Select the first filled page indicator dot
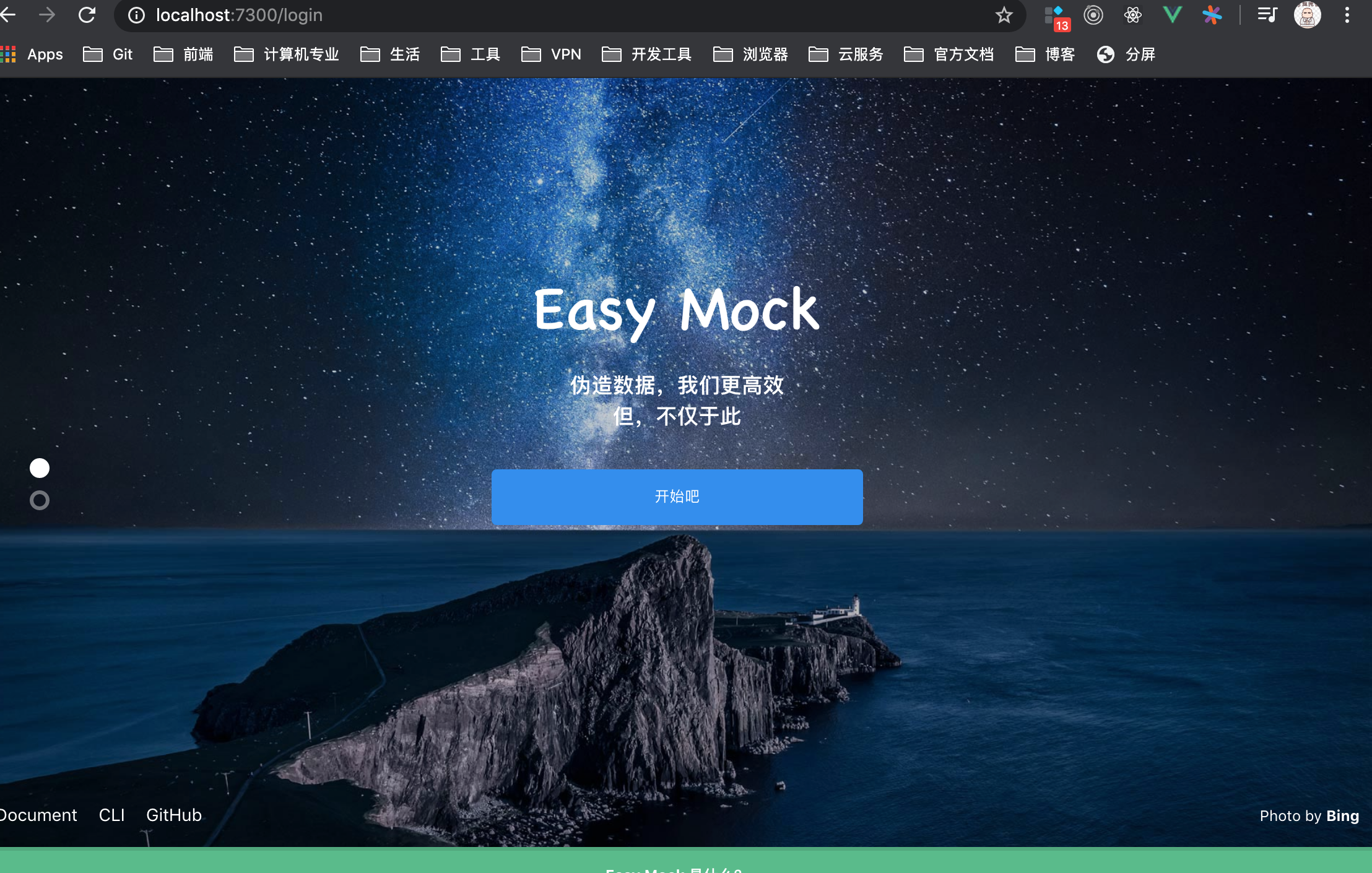 [40, 468]
